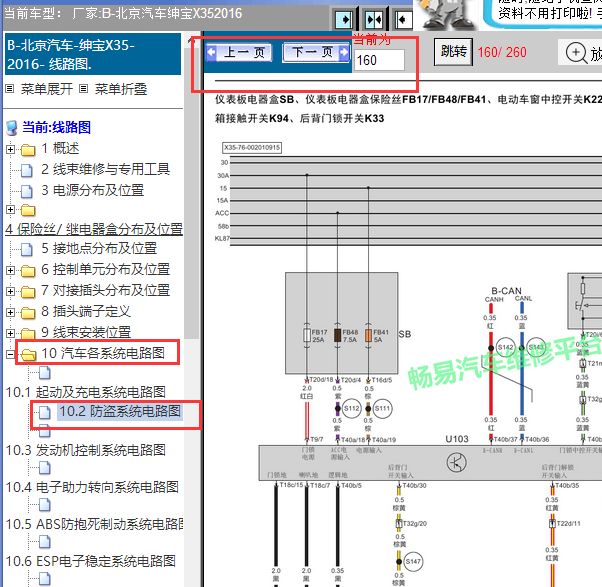Open 10.4 电子助力转向系统电路图

coord(92,487)
